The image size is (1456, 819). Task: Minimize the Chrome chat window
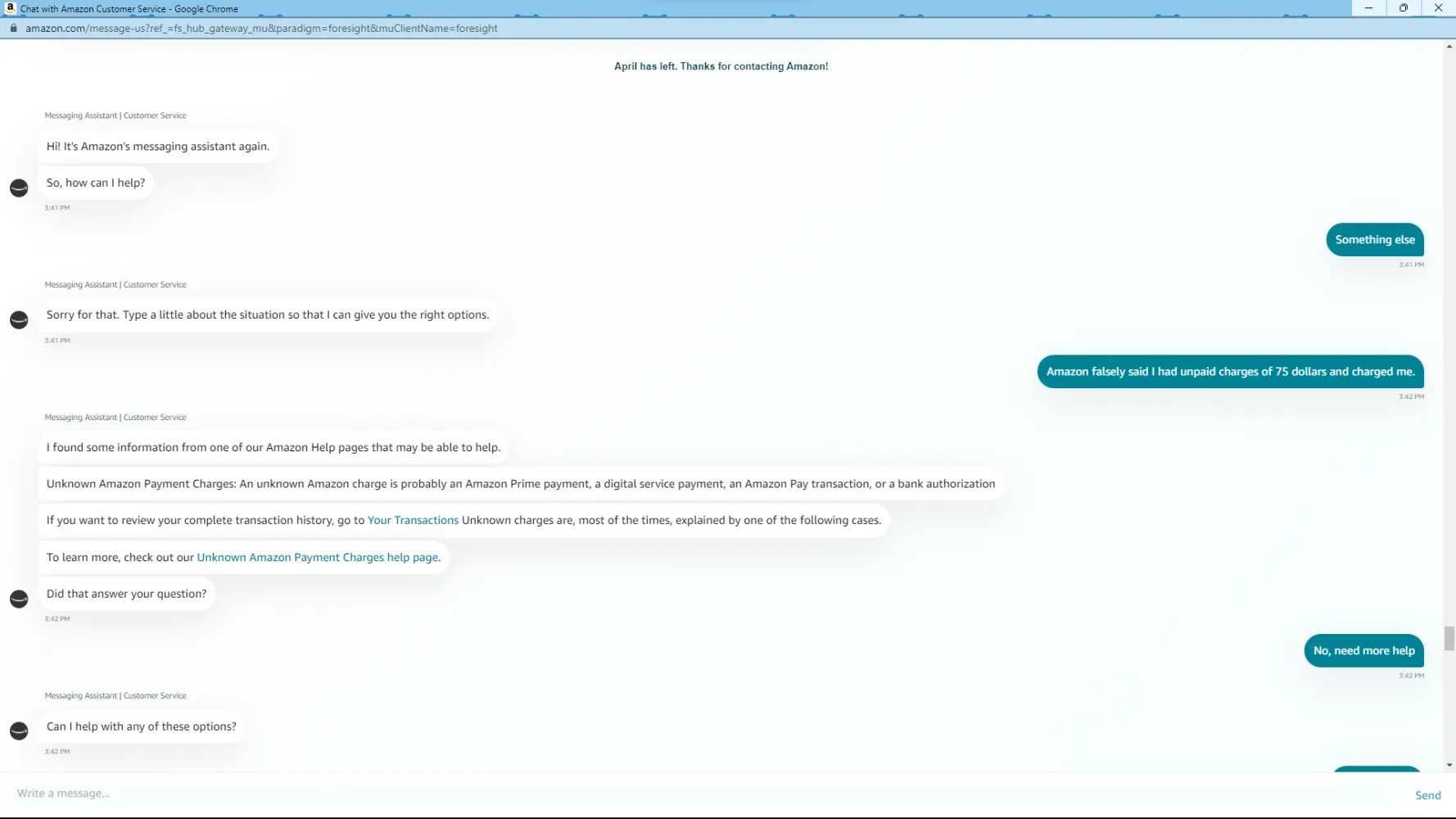pyautogui.click(x=1368, y=8)
